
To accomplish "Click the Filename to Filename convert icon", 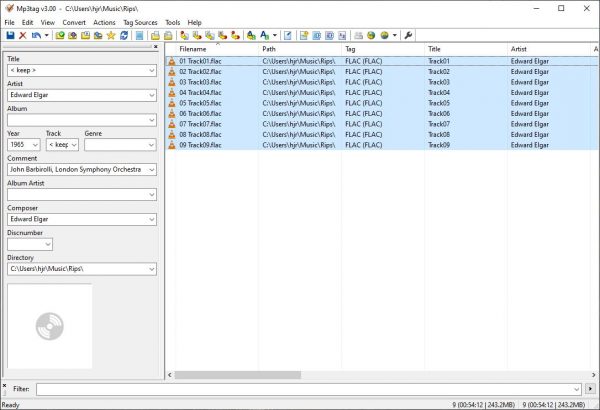I will coord(210,36).
